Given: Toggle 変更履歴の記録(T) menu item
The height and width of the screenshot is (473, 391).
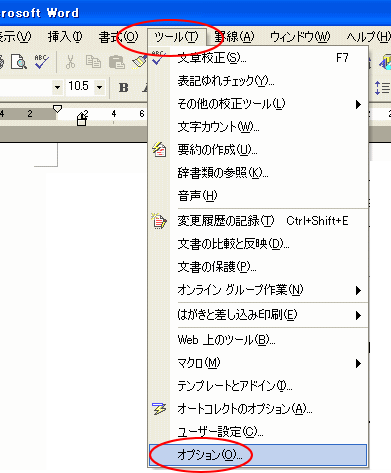Looking at the screenshot, I should click(x=258, y=221).
